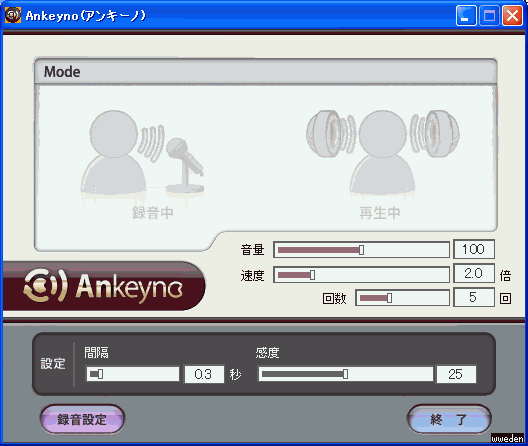Click the 速度 speed slider track
The image size is (528, 446).
pos(361,275)
